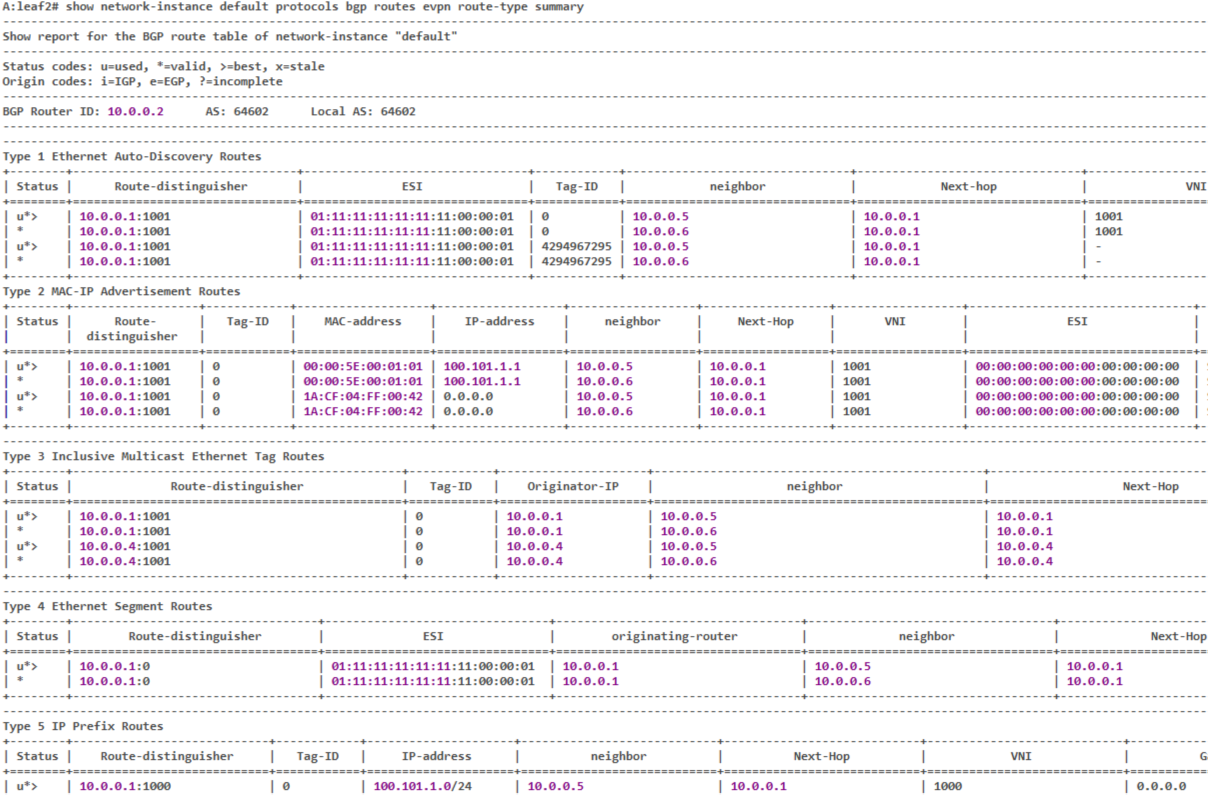Image resolution: width=1208 pixels, height=795 pixels.
Task: Click the IP prefix 100.101.1.0/24
Action: coord(422,786)
